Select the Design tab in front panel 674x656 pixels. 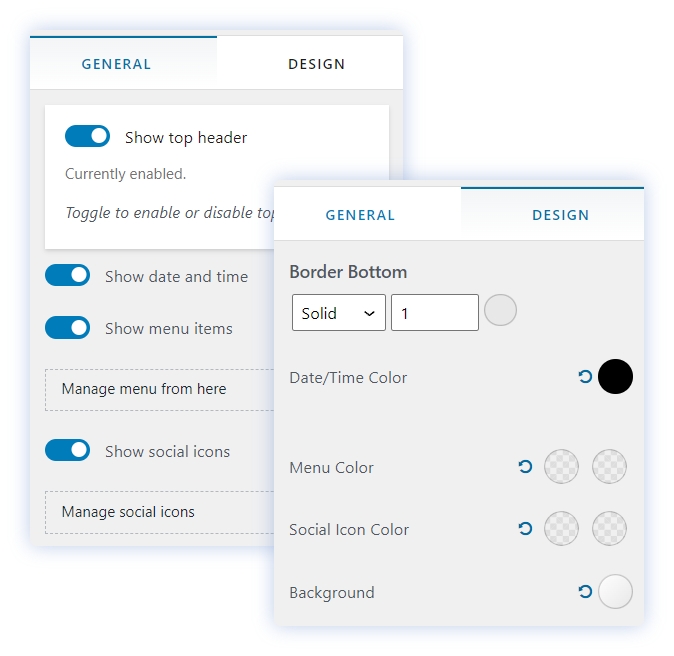point(560,215)
